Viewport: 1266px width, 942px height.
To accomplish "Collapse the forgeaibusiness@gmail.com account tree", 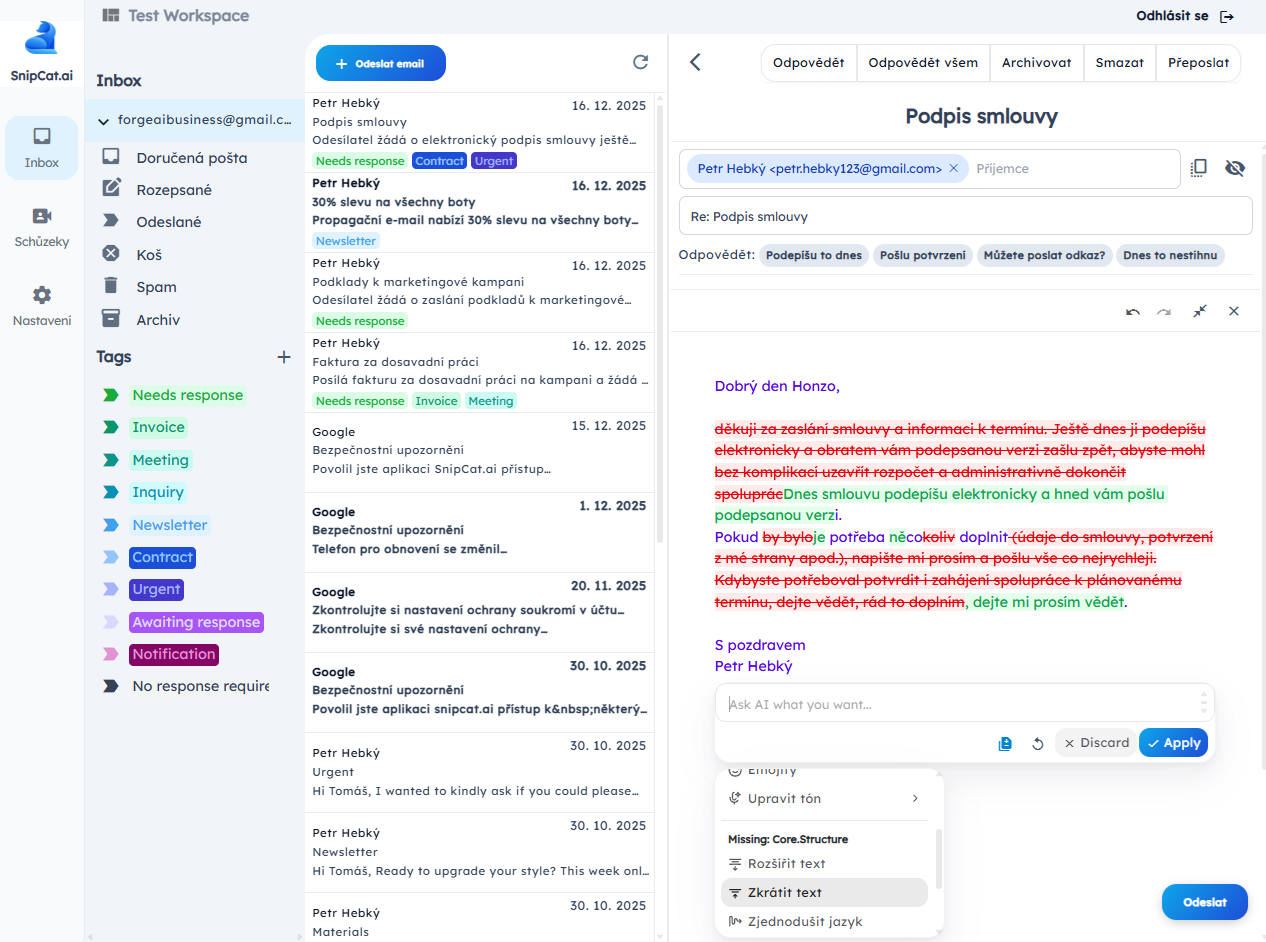I will [x=103, y=121].
